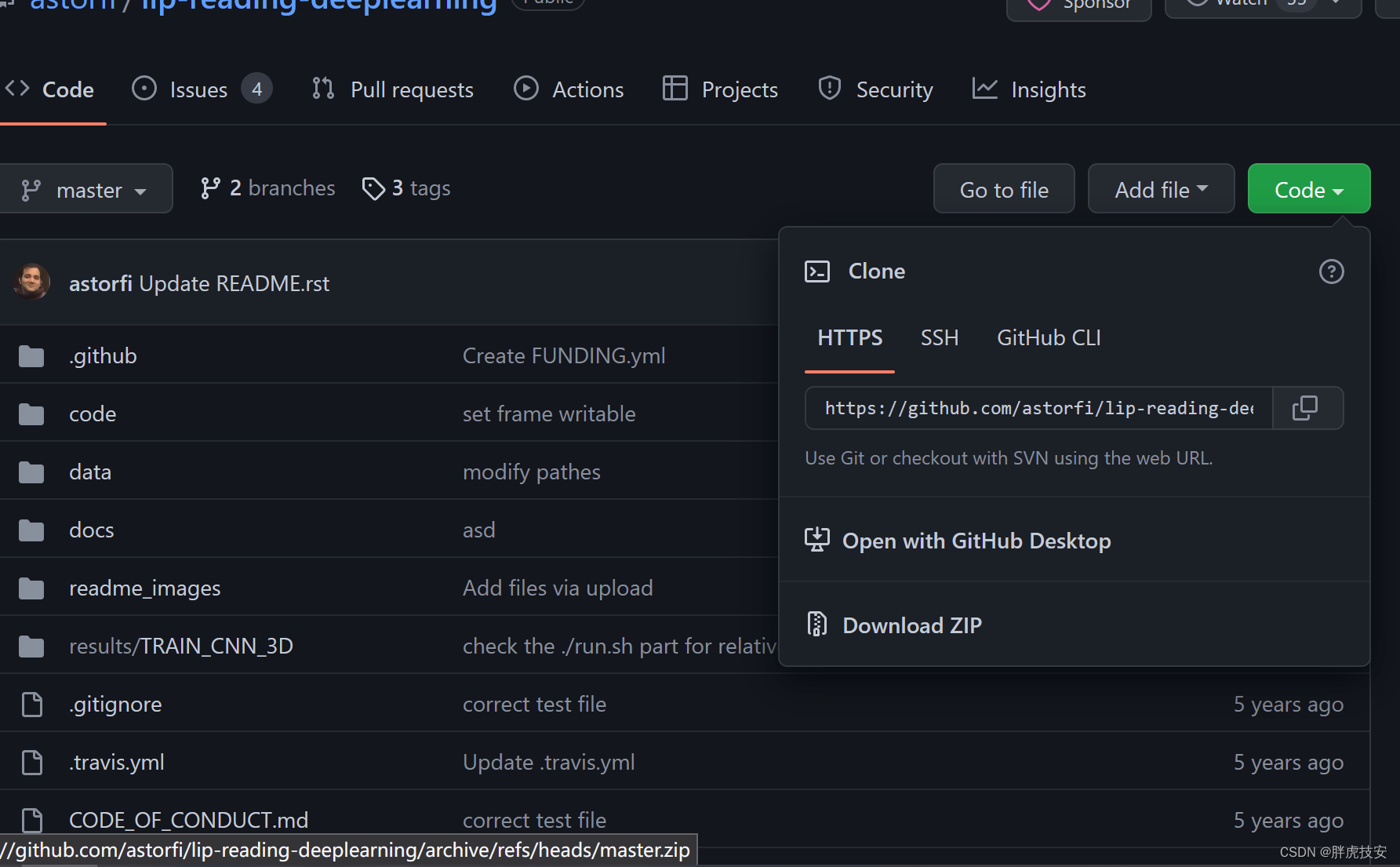Expand the Add file dropdown

[x=1161, y=189]
